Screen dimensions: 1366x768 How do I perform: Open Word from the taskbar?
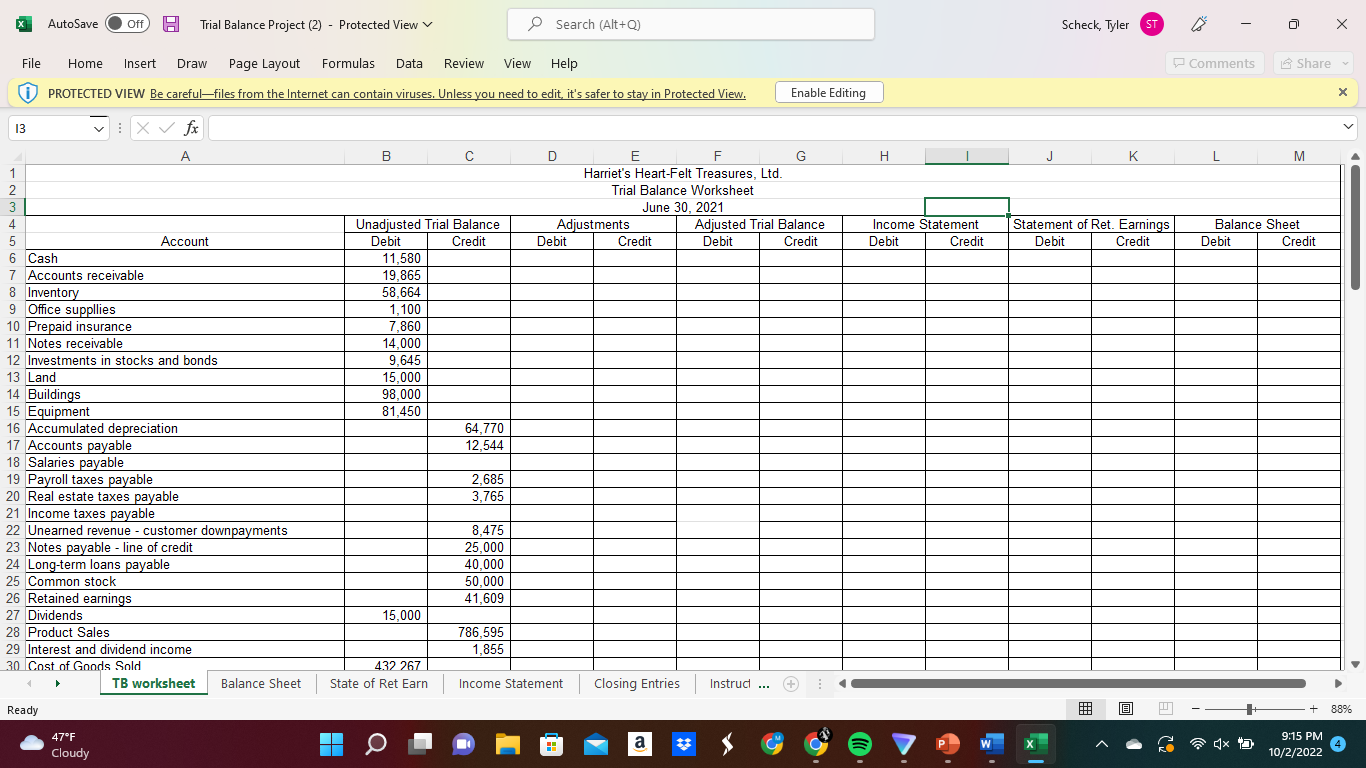[x=991, y=744]
